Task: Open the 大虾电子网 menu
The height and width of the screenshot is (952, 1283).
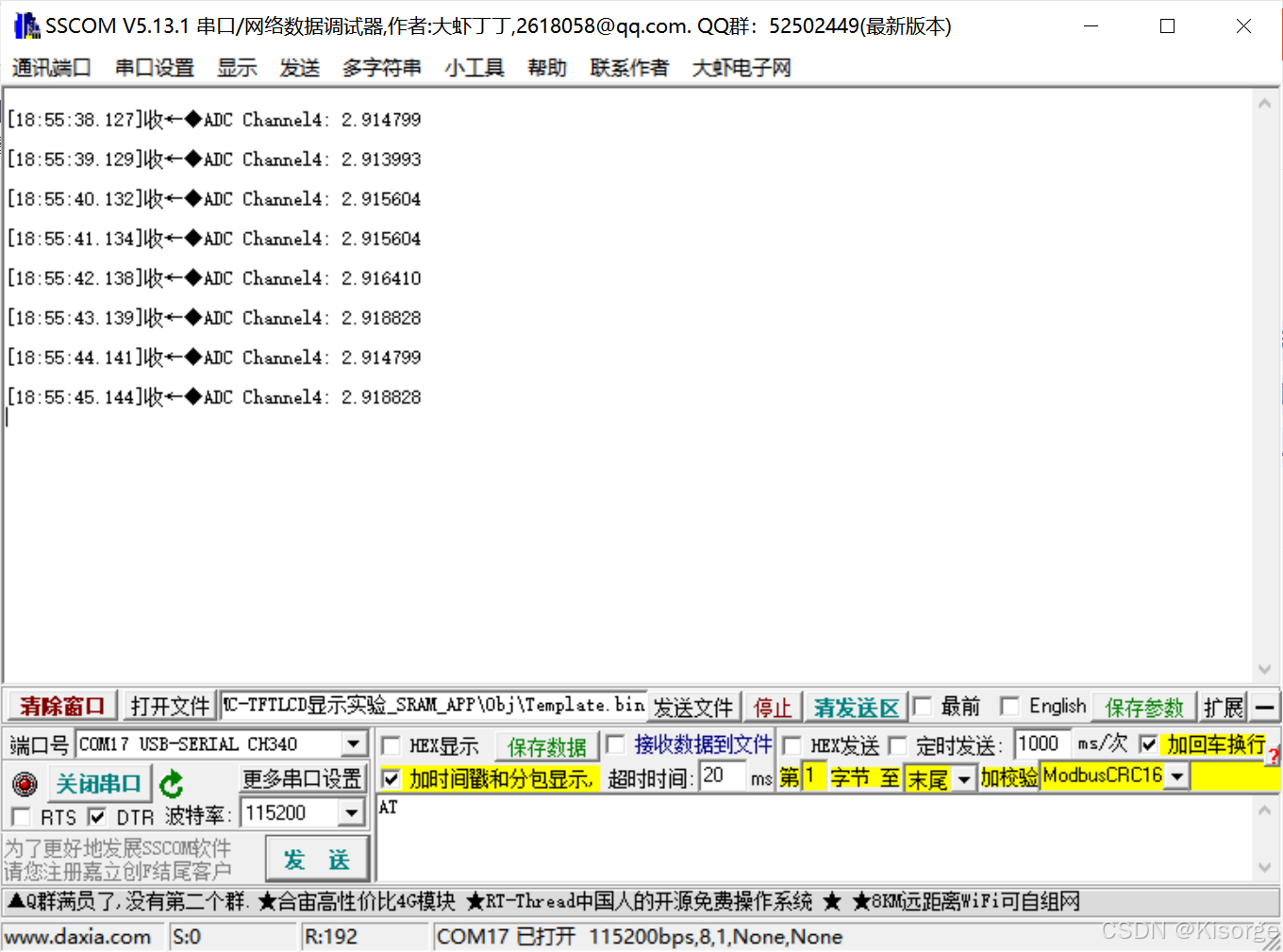Action: coord(741,68)
